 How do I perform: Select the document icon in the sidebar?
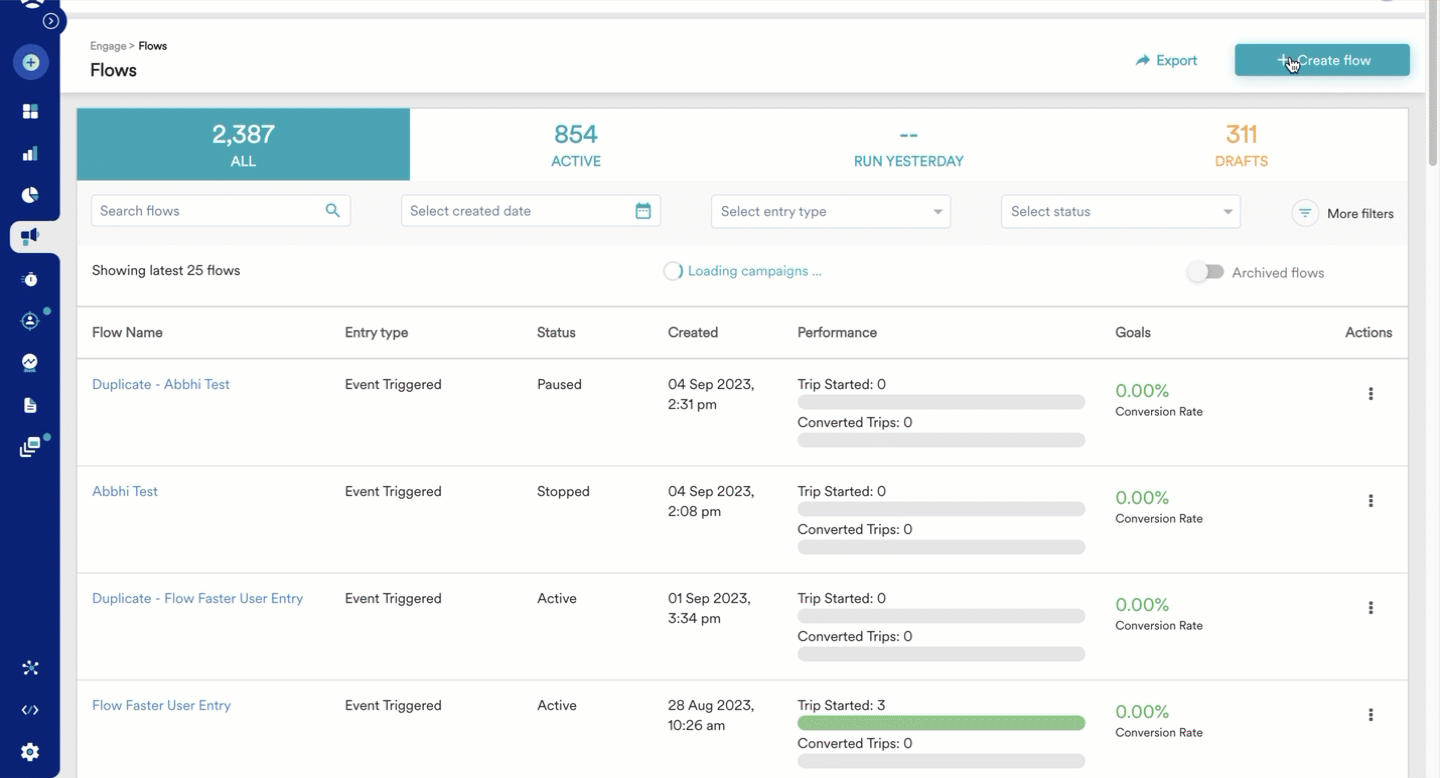[x=30, y=404]
